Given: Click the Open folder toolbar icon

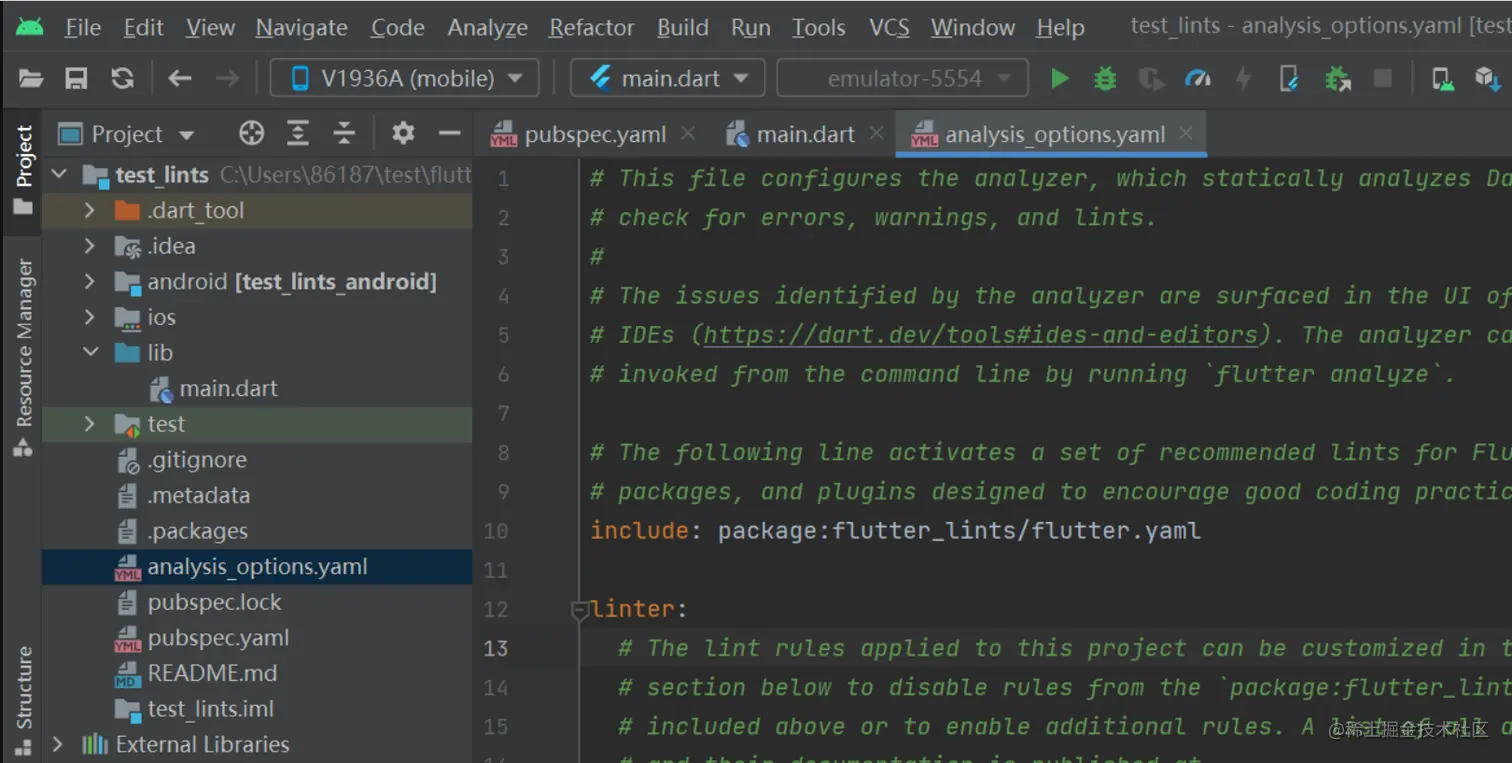Looking at the screenshot, I should (x=31, y=78).
